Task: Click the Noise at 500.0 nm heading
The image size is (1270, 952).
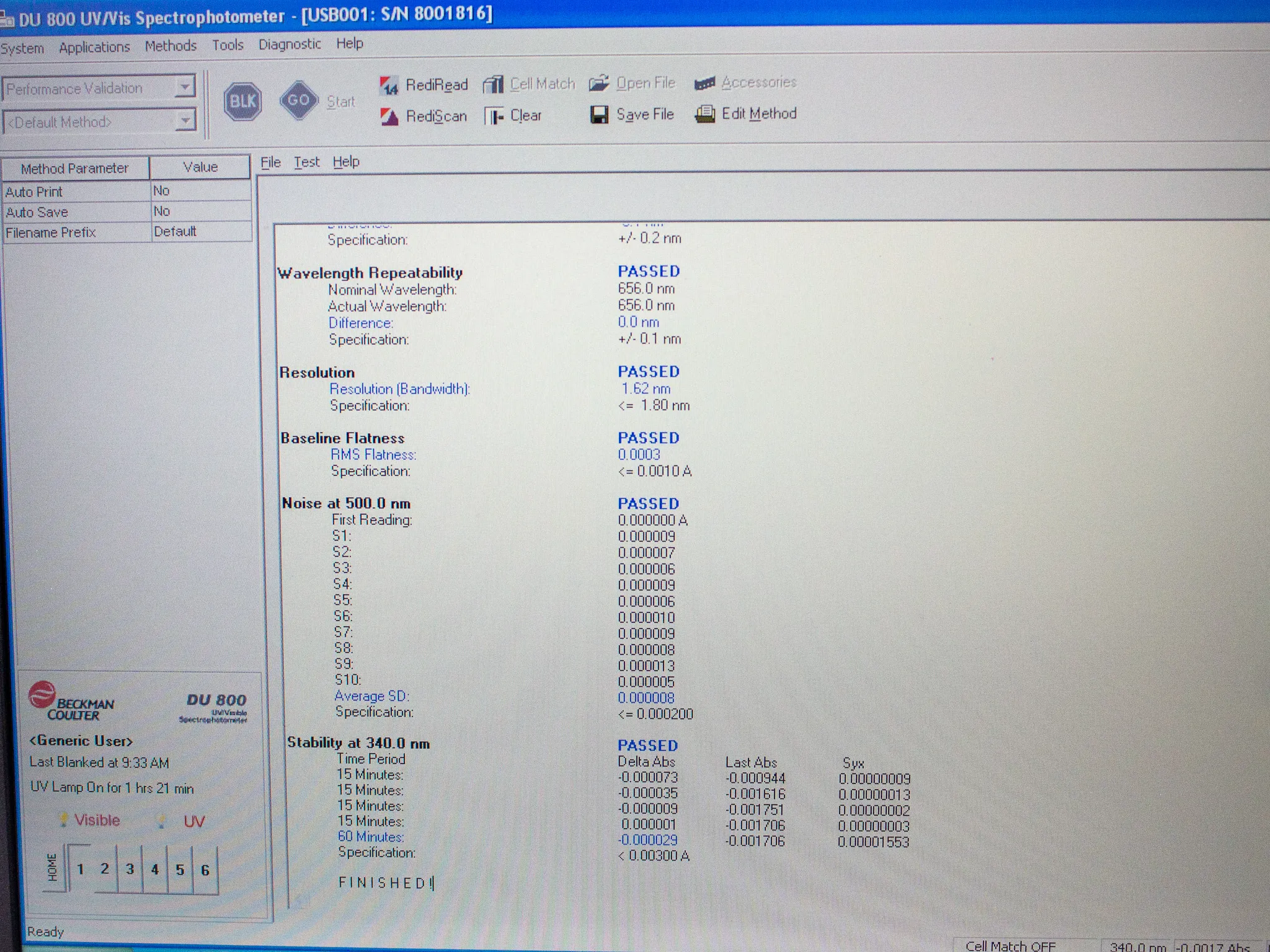Action: [x=346, y=503]
